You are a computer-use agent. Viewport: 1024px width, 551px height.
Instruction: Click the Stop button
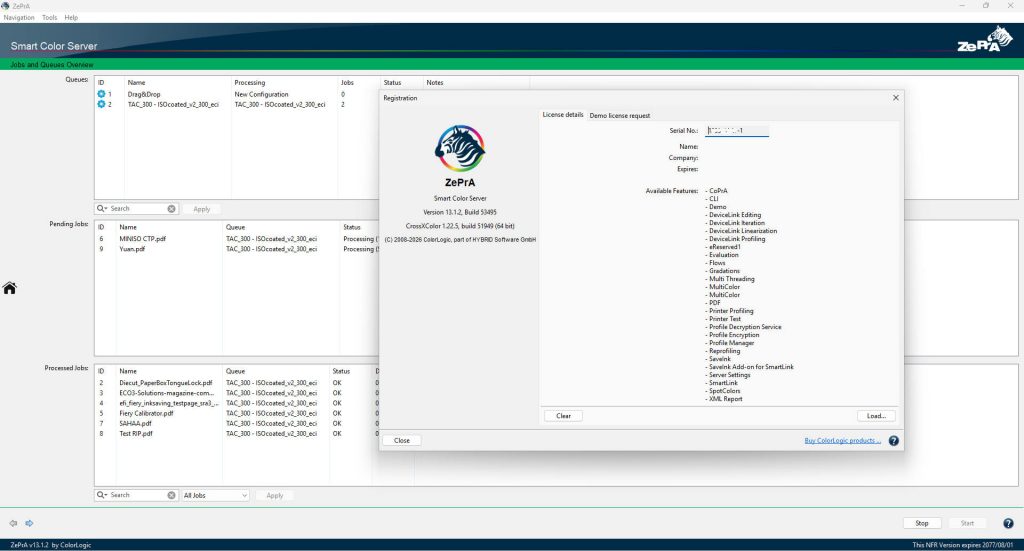pyautogui.click(x=921, y=523)
